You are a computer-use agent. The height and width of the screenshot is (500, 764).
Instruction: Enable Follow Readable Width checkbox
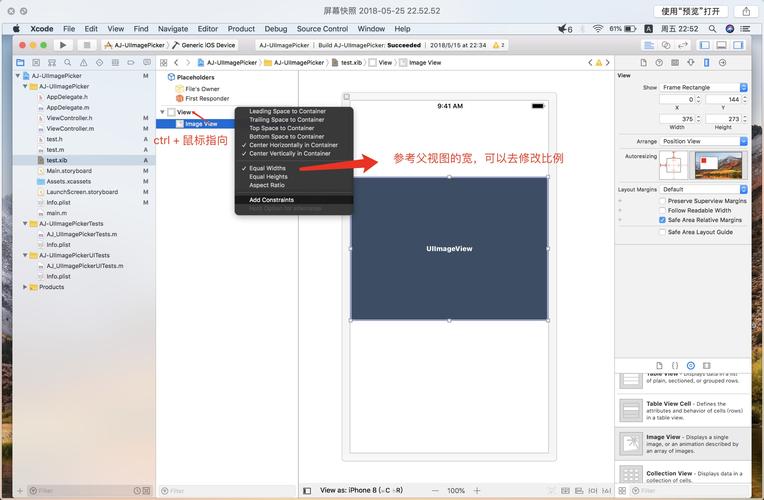coord(662,211)
